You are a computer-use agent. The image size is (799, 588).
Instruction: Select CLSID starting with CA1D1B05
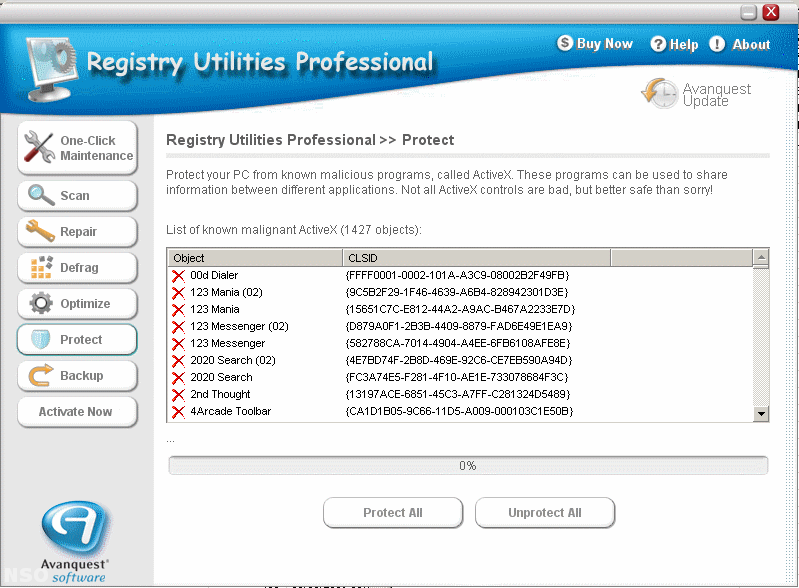pyautogui.click(x=459, y=411)
